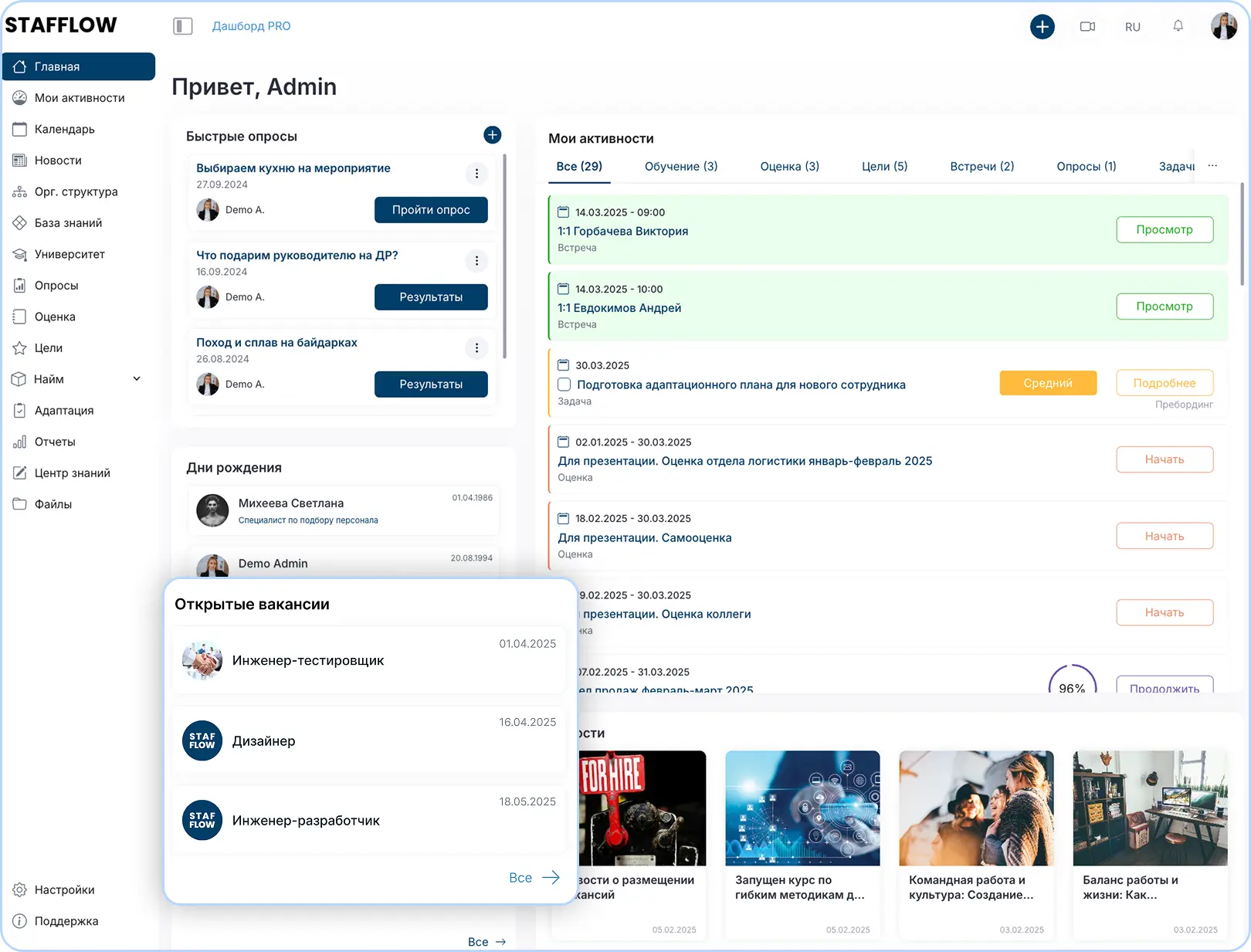Switch language via RU selector

click(x=1132, y=27)
